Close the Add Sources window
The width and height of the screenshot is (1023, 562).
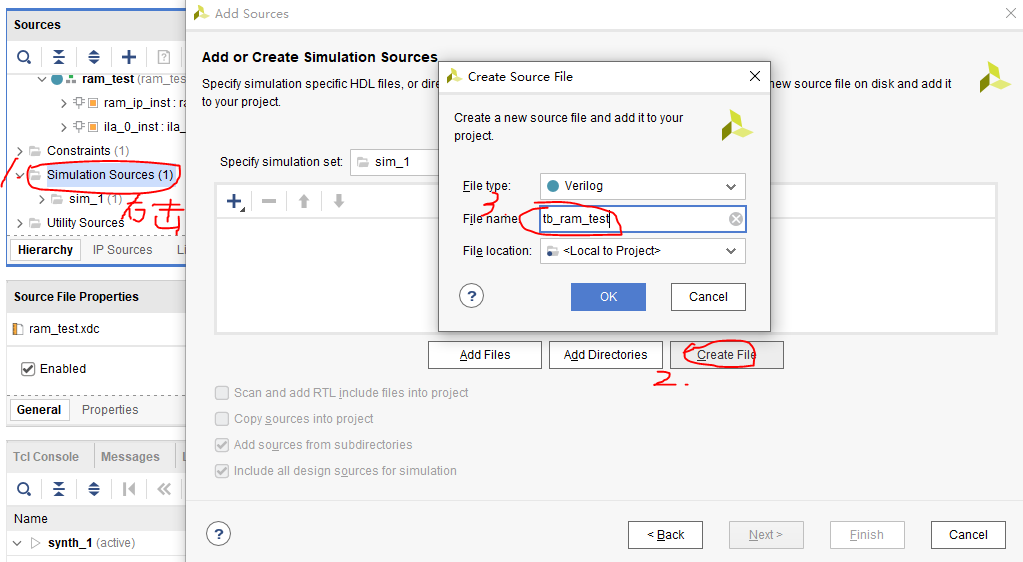(x=1011, y=13)
